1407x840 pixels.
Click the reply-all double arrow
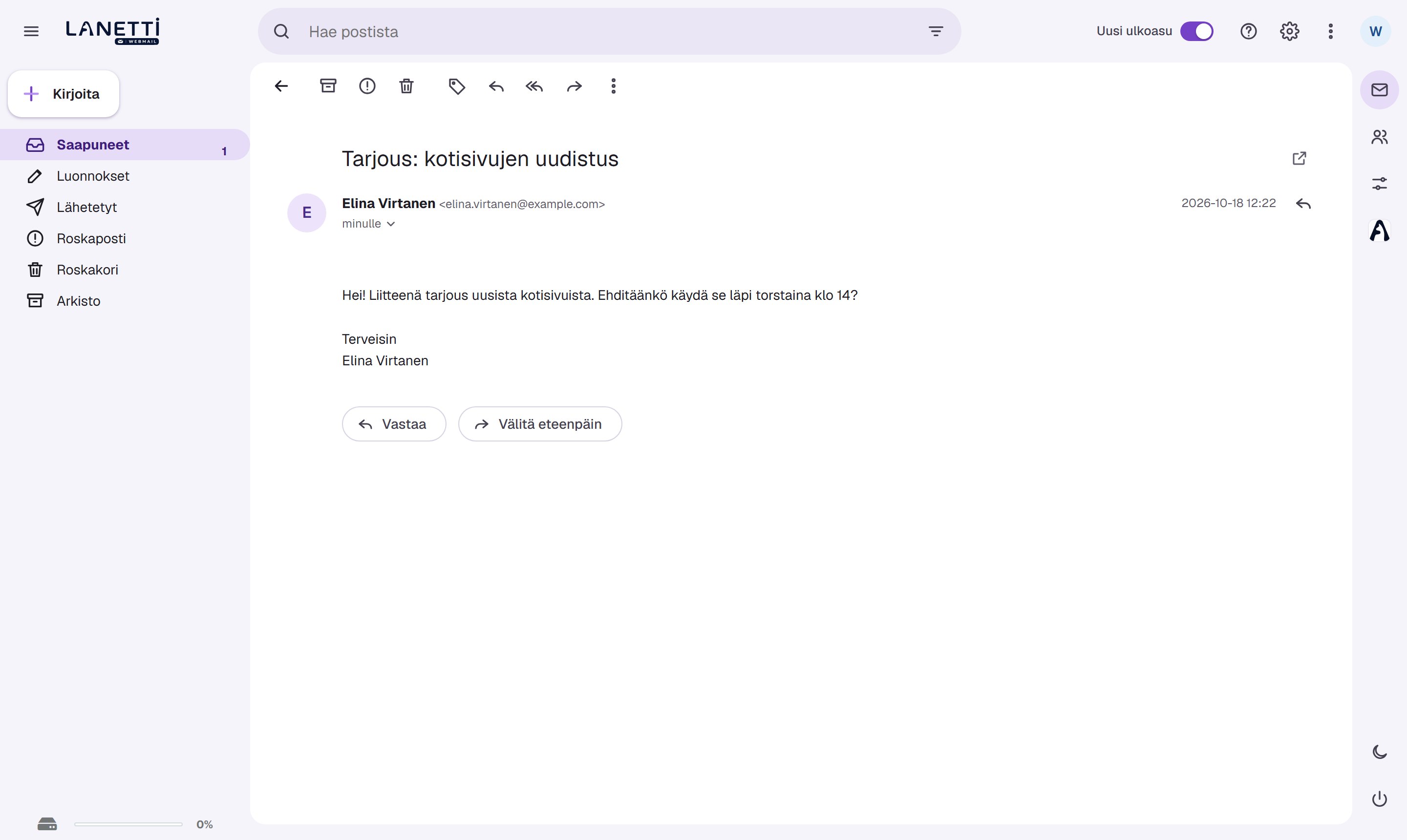click(534, 86)
